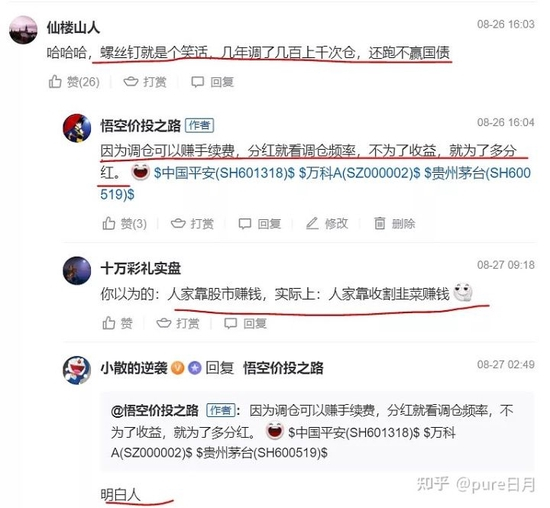Reply to 仙楼山人's comment

tap(213, 82)
